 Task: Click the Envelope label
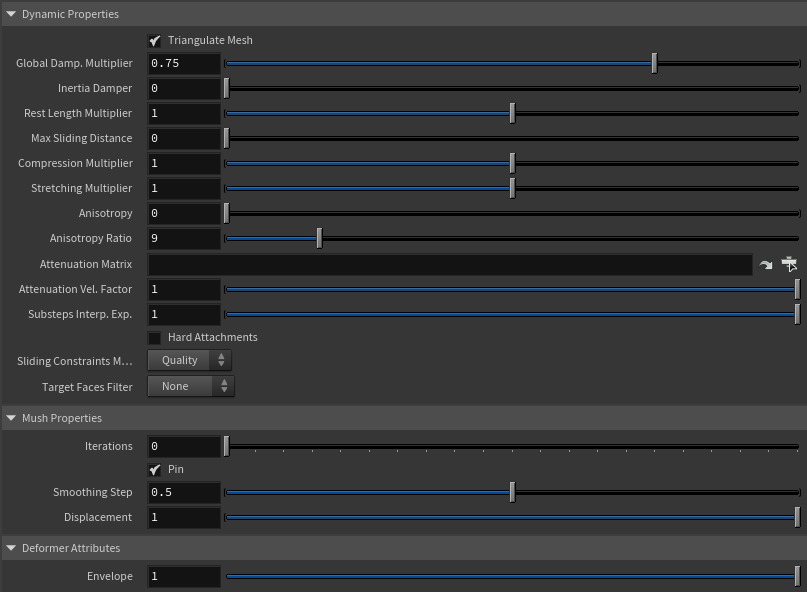[110, 576]
